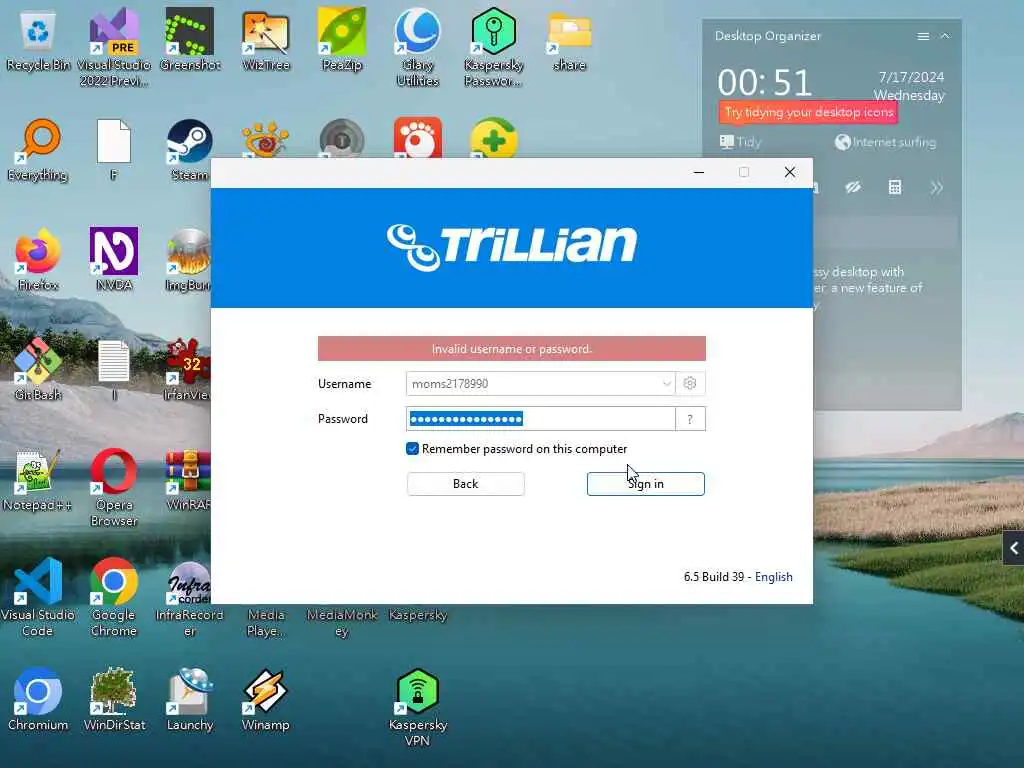Open Kaspersky Password Manager icon
This screenshot has width=1024, height=768.
pos(494,47)
